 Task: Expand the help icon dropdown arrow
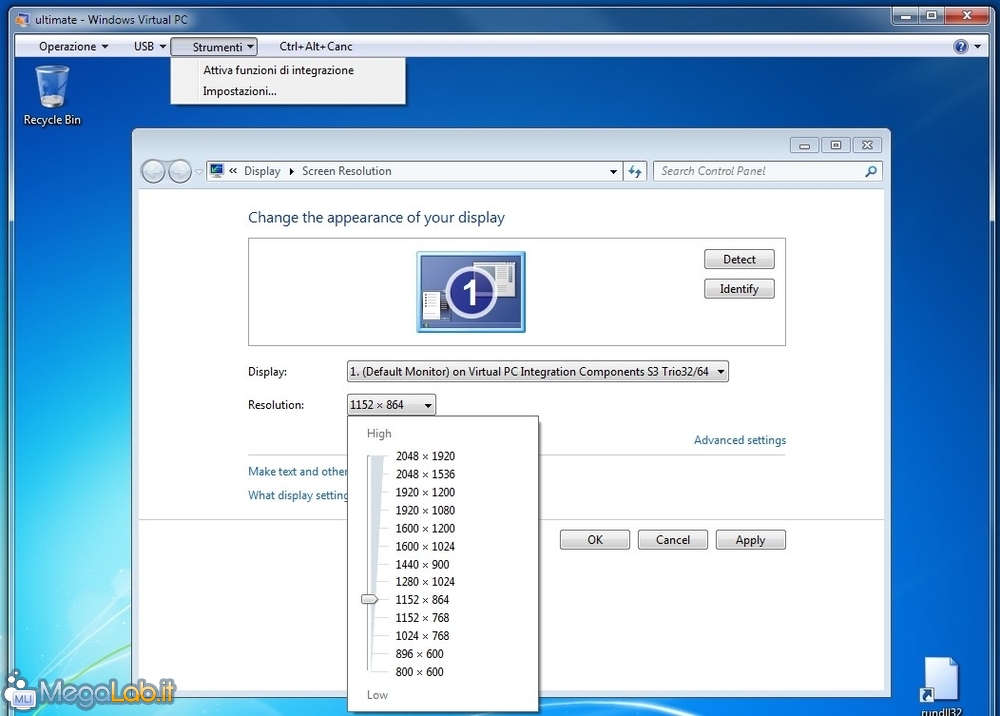tap(978, 47)
